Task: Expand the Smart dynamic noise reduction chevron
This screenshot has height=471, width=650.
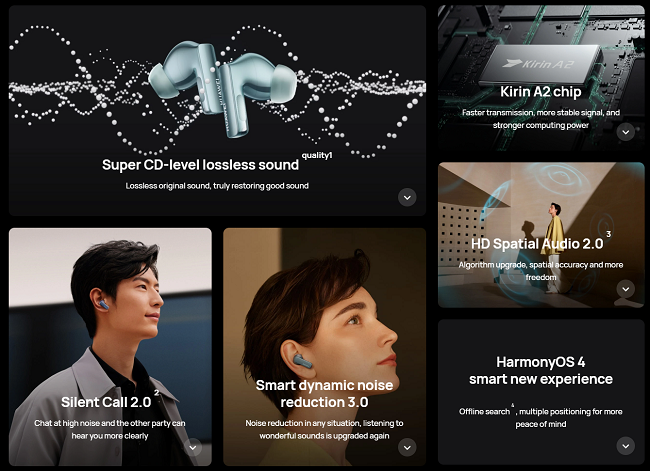Action: pyautogui.click(x=407, y=447)
